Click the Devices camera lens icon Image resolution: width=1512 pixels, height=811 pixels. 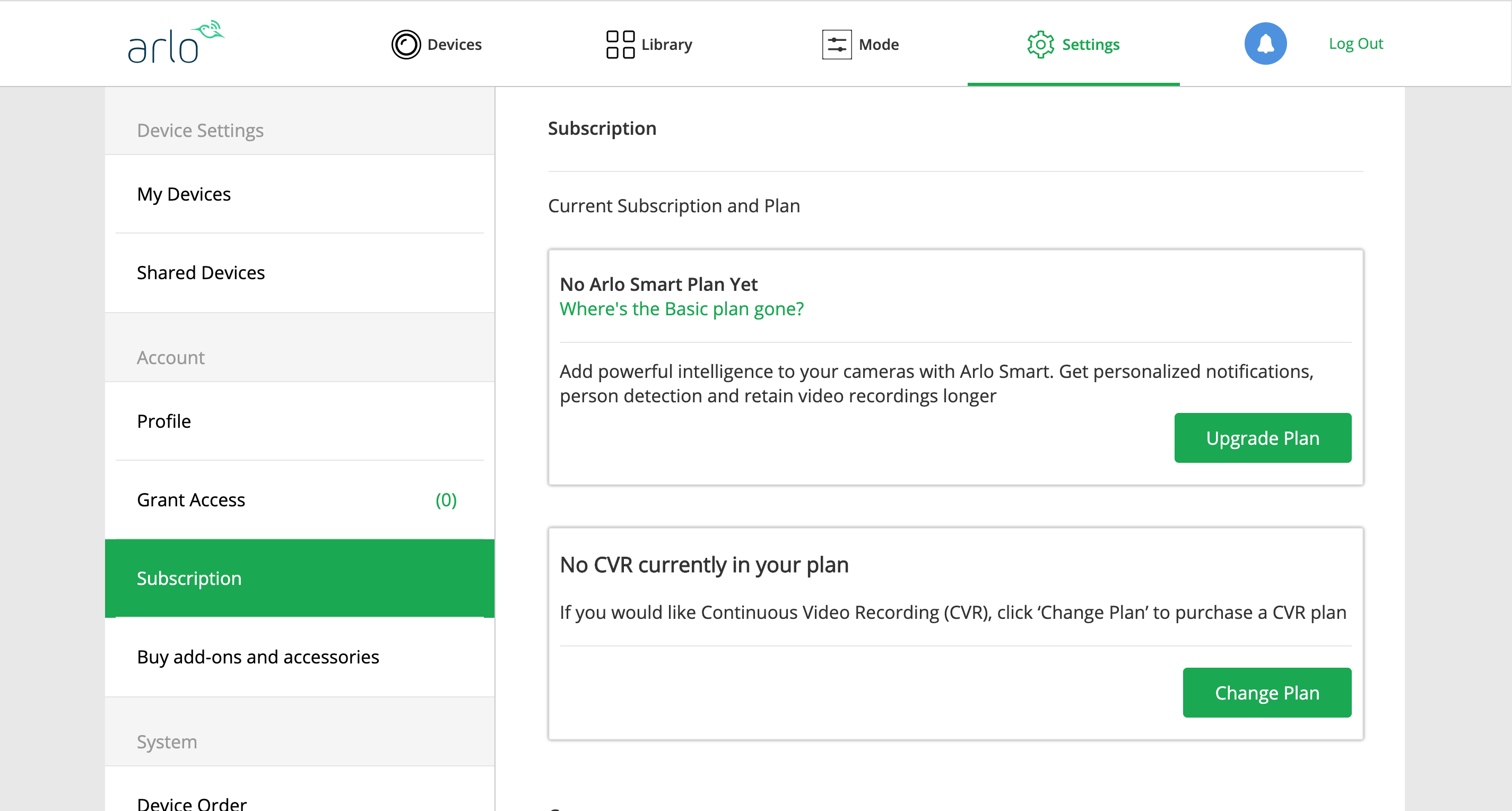click(x=405, y=45)
